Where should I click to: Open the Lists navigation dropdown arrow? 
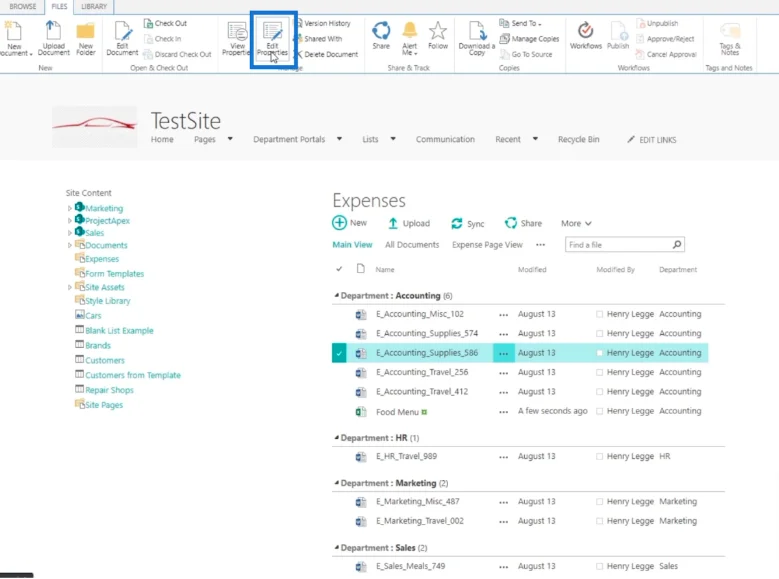click(x=393, y=139)
